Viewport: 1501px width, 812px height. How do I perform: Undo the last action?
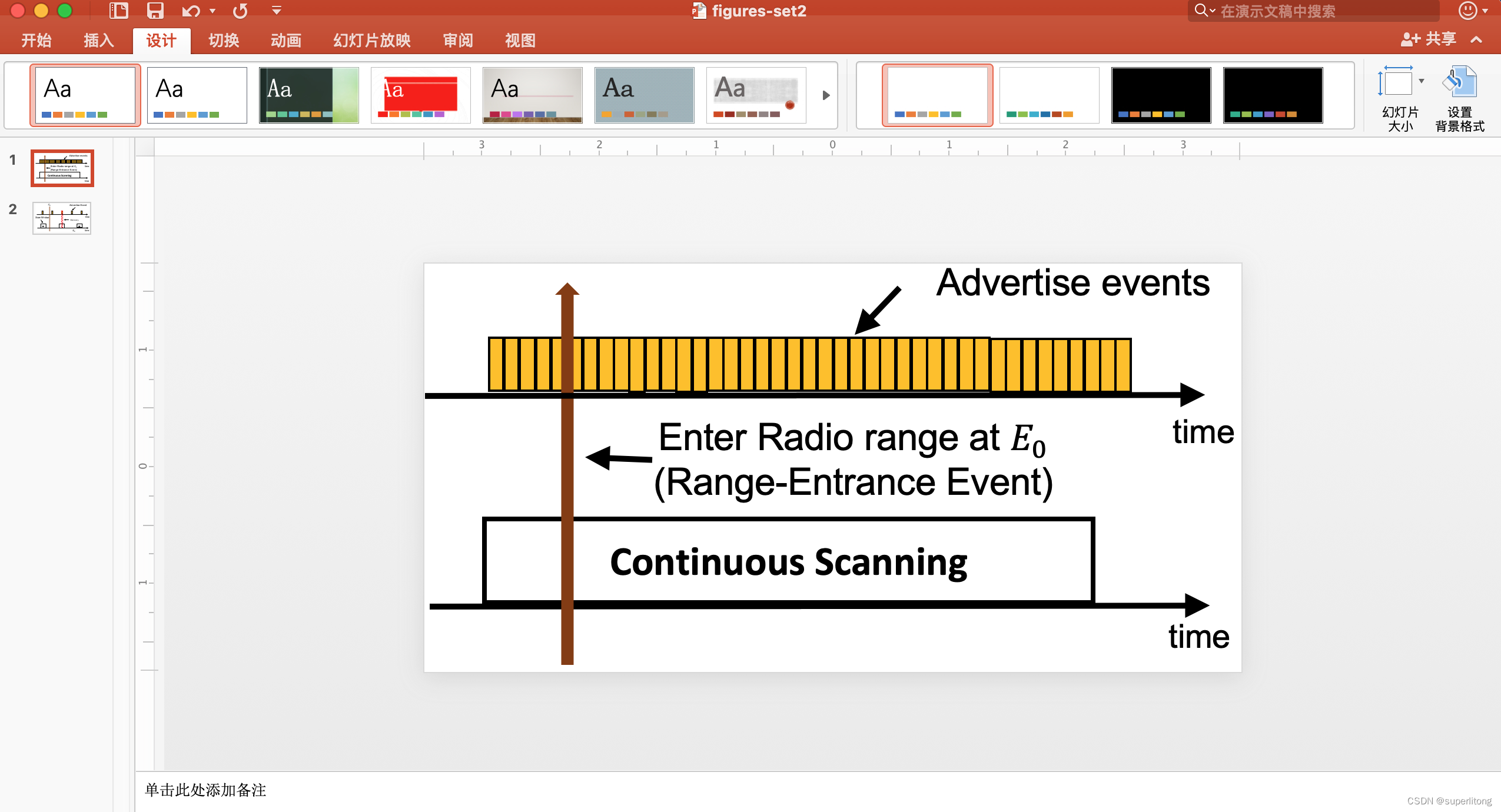pos(191,11)
